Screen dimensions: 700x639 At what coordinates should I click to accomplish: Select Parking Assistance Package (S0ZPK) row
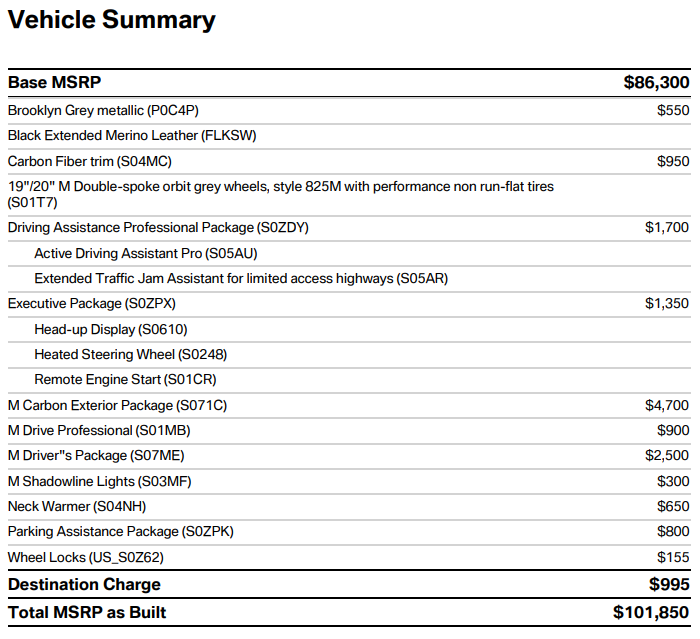(x=349, y=532)
